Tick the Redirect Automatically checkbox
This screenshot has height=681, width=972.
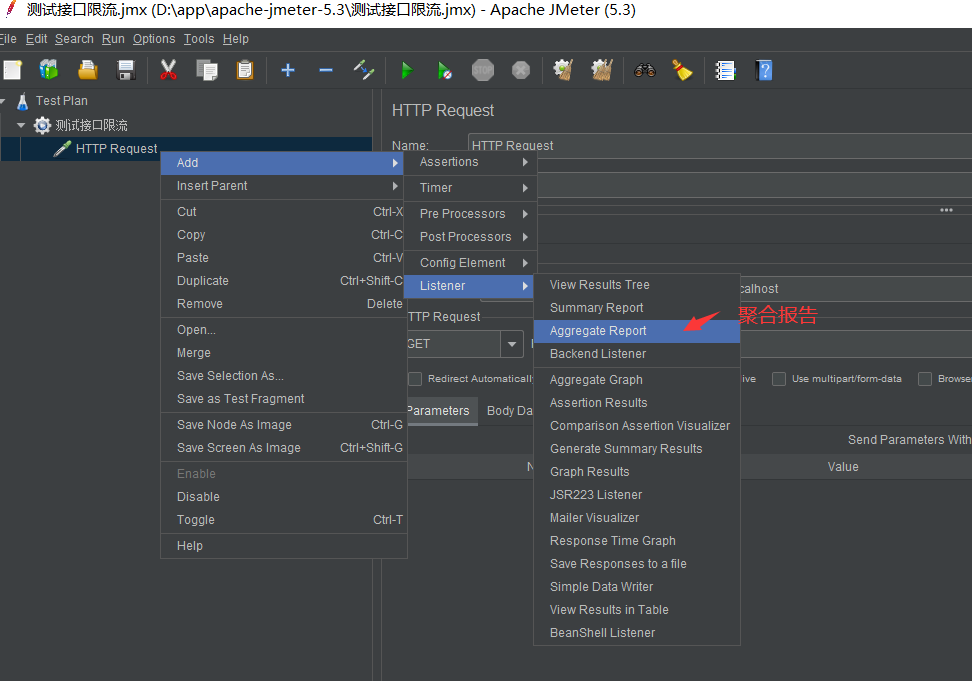[x=415, y=379]
